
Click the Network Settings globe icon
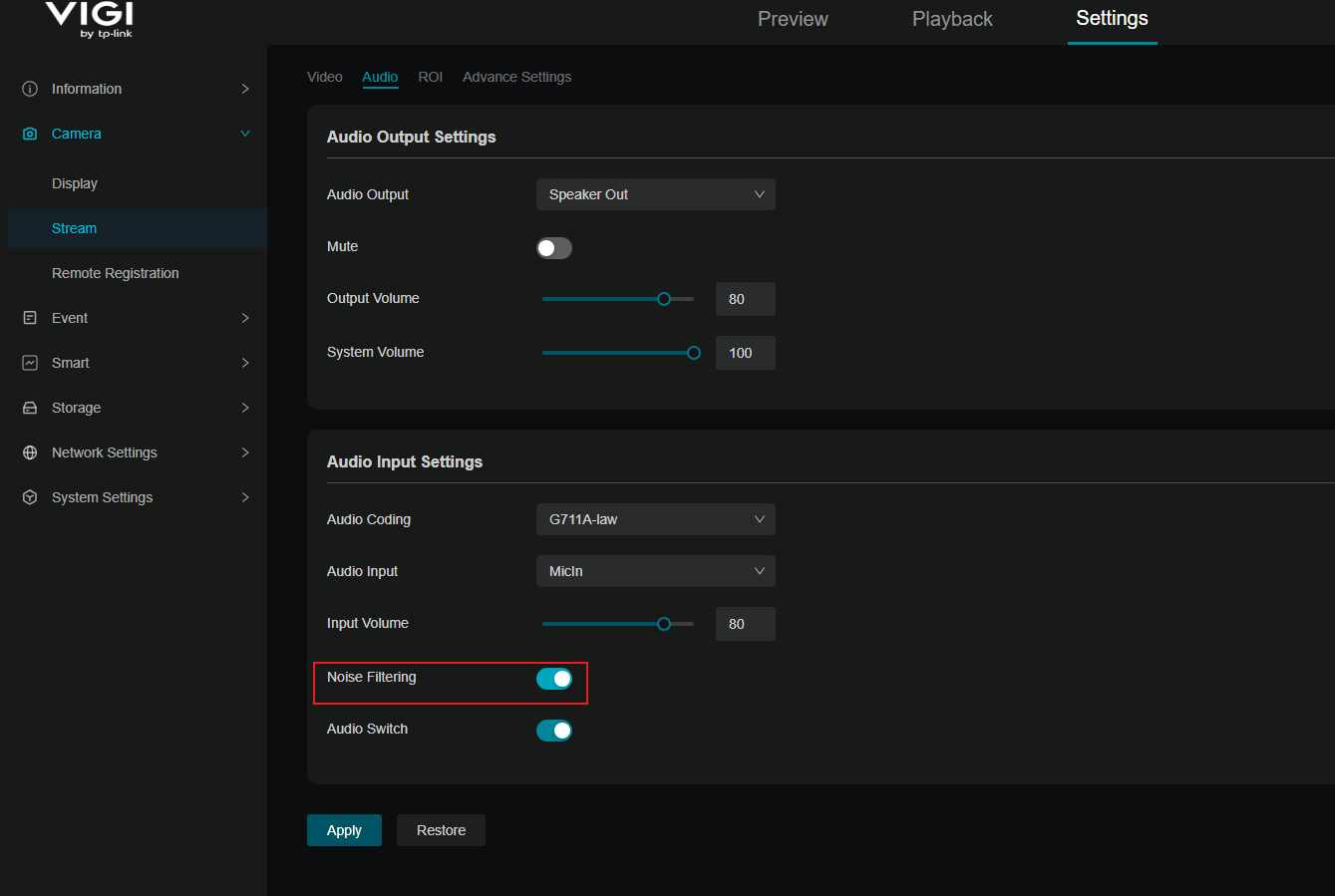coord(30,452)
